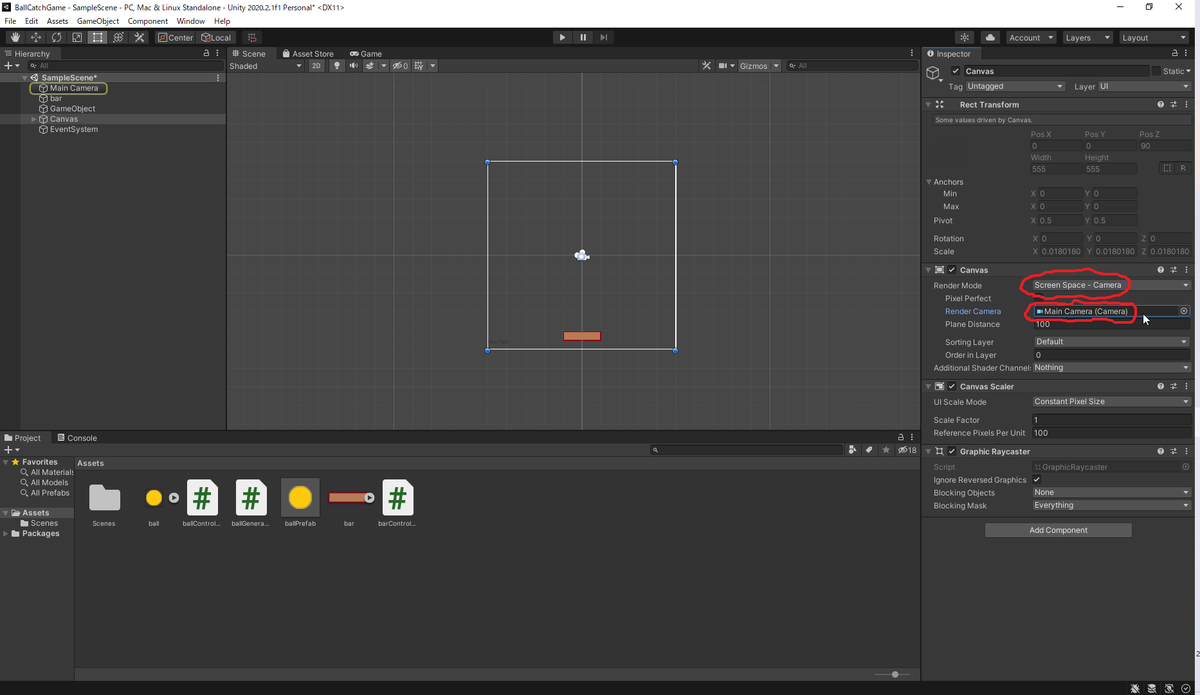Open Tag dropdown showing Untagged
The height and width of the screenshot is (695, 1200).
[1015, 86]
